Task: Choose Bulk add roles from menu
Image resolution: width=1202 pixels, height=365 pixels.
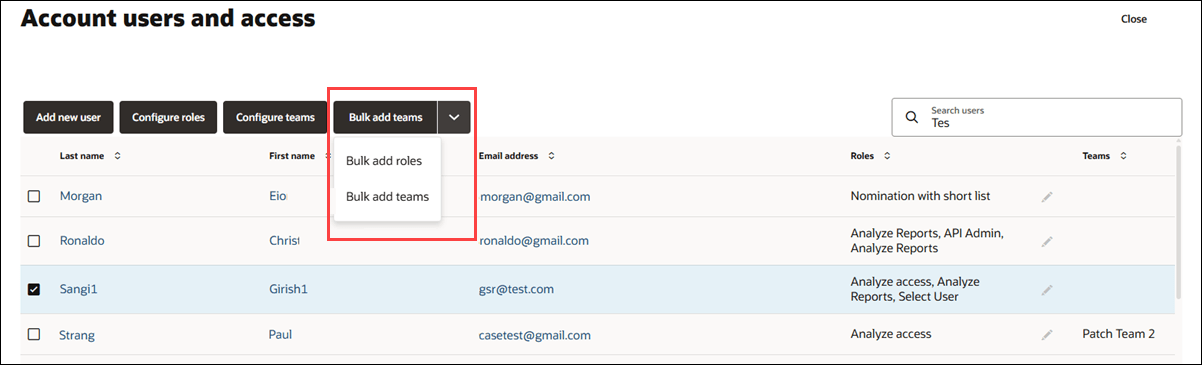Action: click(x=384, y=161)
